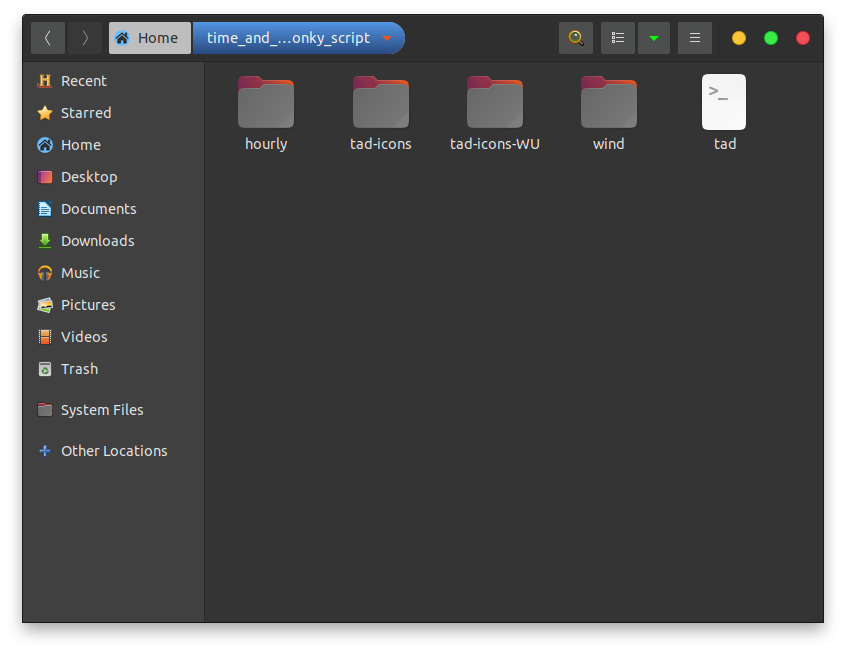The width and height of the screenshot is (846, 653).
Task: Expand the current folder breadcrumb dropdown arrow
Action: tap(387, 38)
